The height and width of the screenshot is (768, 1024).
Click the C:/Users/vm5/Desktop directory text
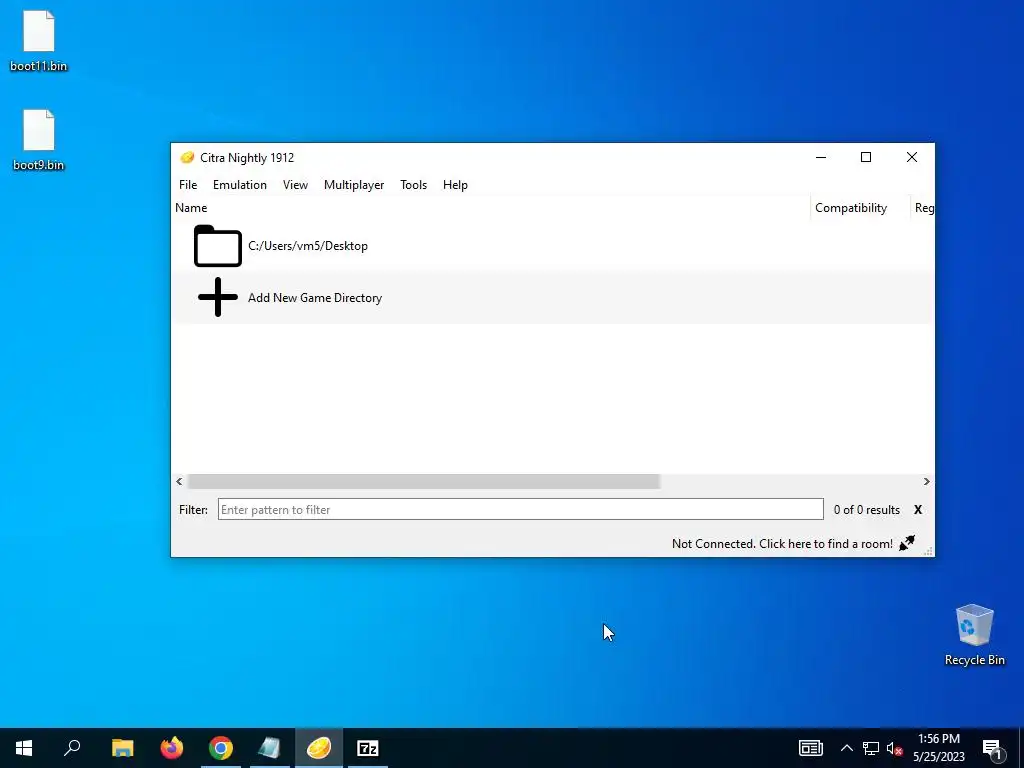click(x=308, y=246)
